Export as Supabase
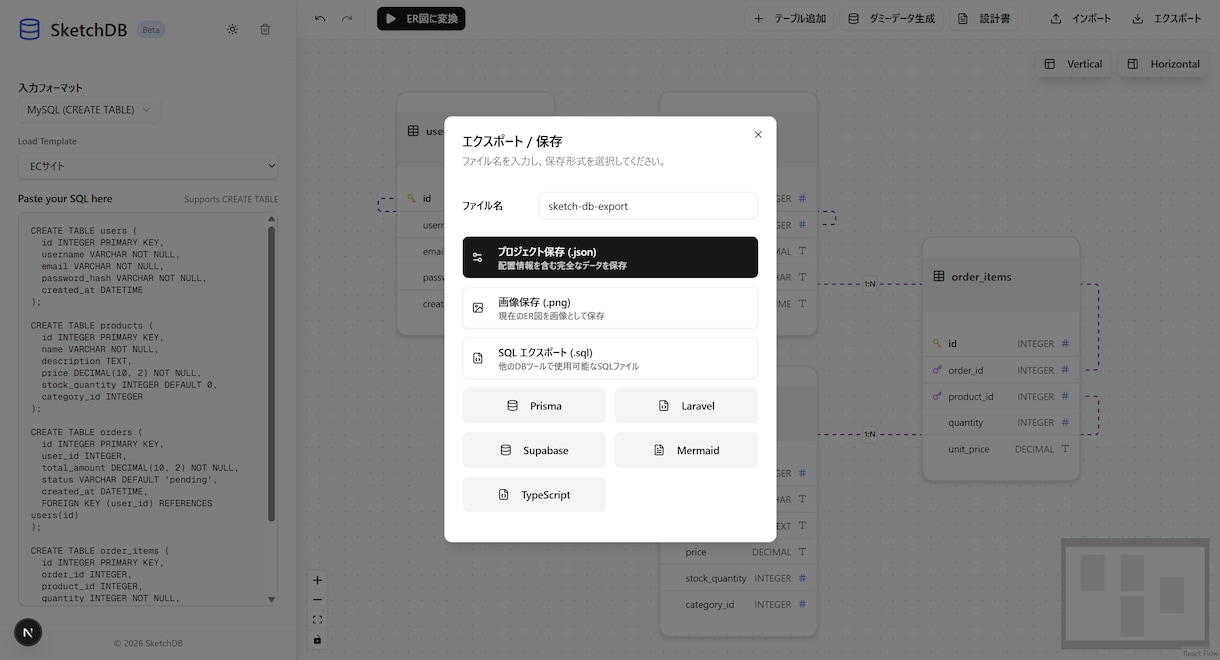 tap(534, 450)
